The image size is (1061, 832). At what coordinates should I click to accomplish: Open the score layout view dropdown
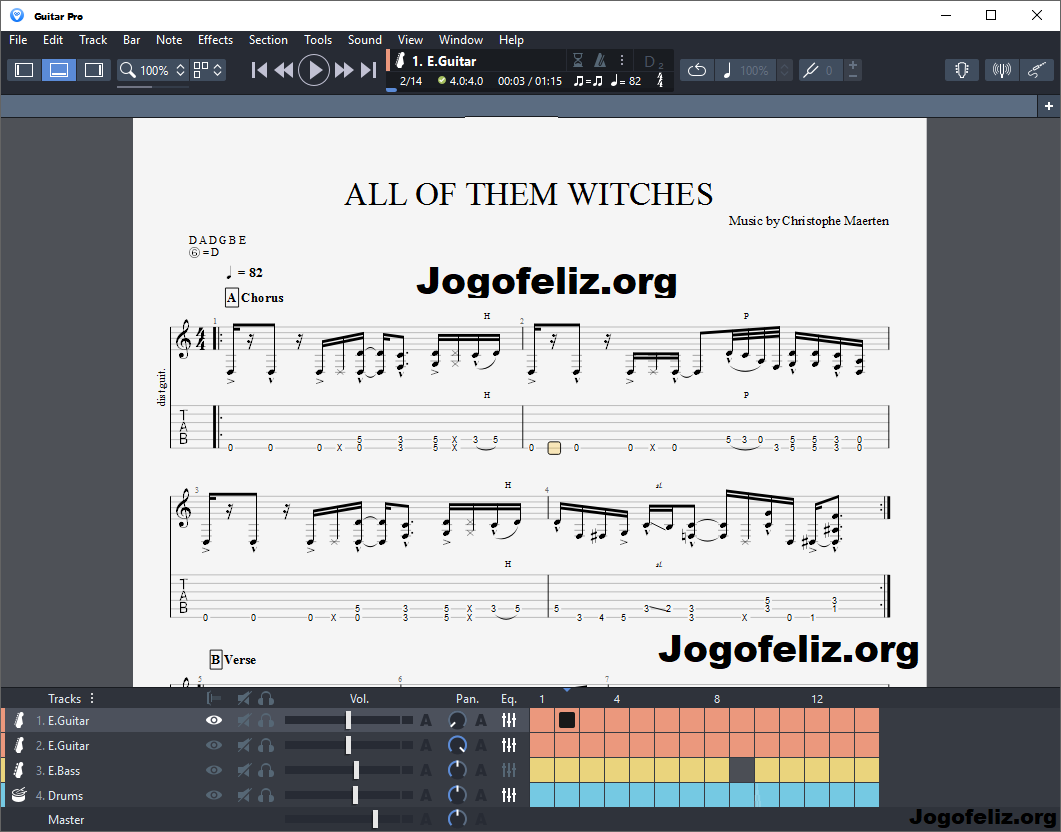point(208,70)
